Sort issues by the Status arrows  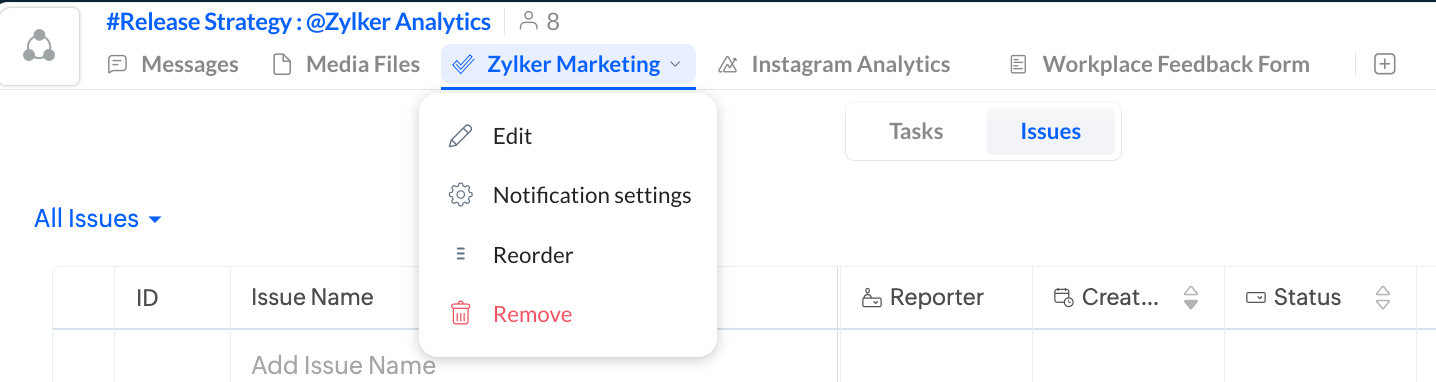(1383, 297)
